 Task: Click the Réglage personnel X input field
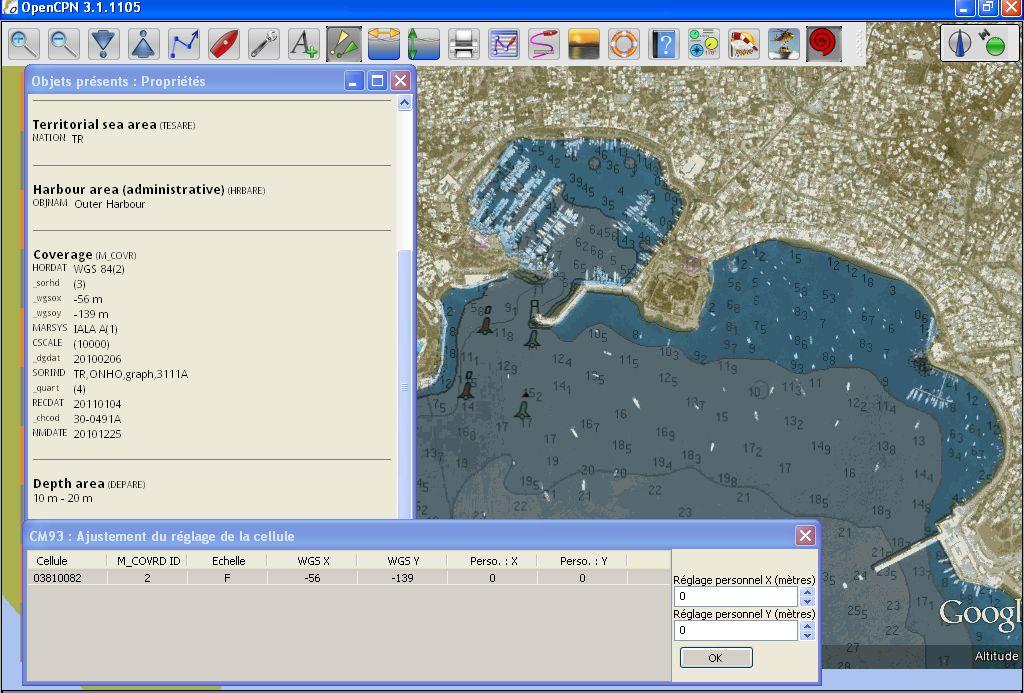(x=736, y=597)
